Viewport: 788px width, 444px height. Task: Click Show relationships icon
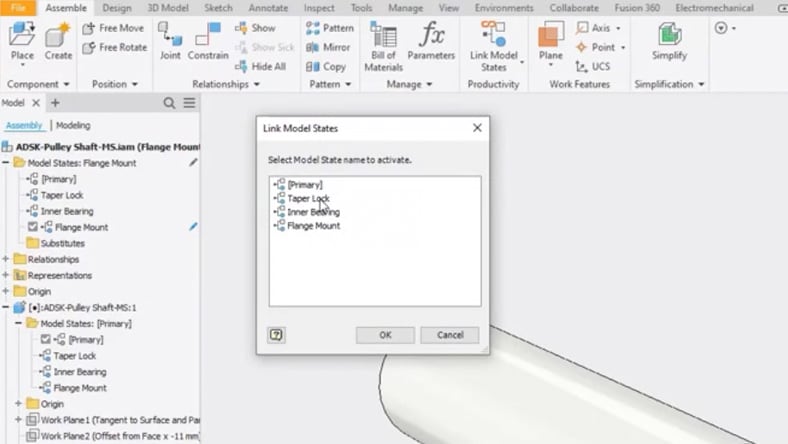click(x=241, y=28)
